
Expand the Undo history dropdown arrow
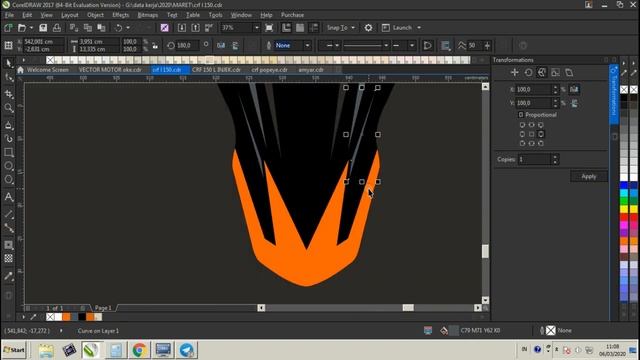pyautogui.click(x=128, y=28)
